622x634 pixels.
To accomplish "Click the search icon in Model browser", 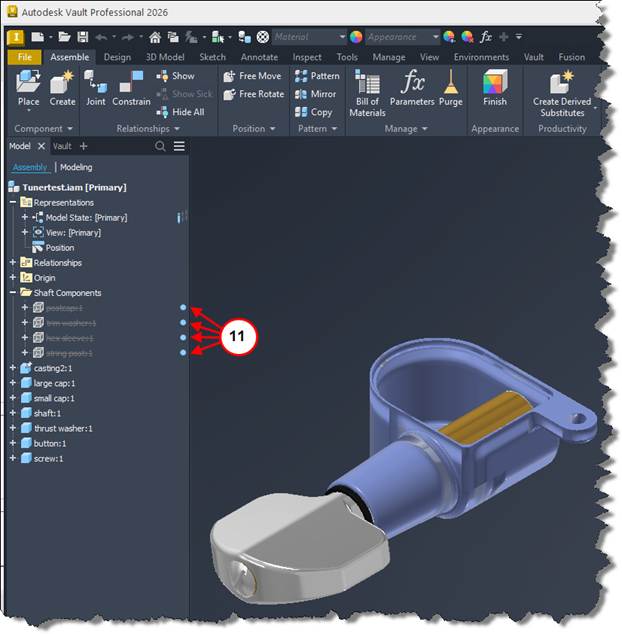I will pos(160,146).
